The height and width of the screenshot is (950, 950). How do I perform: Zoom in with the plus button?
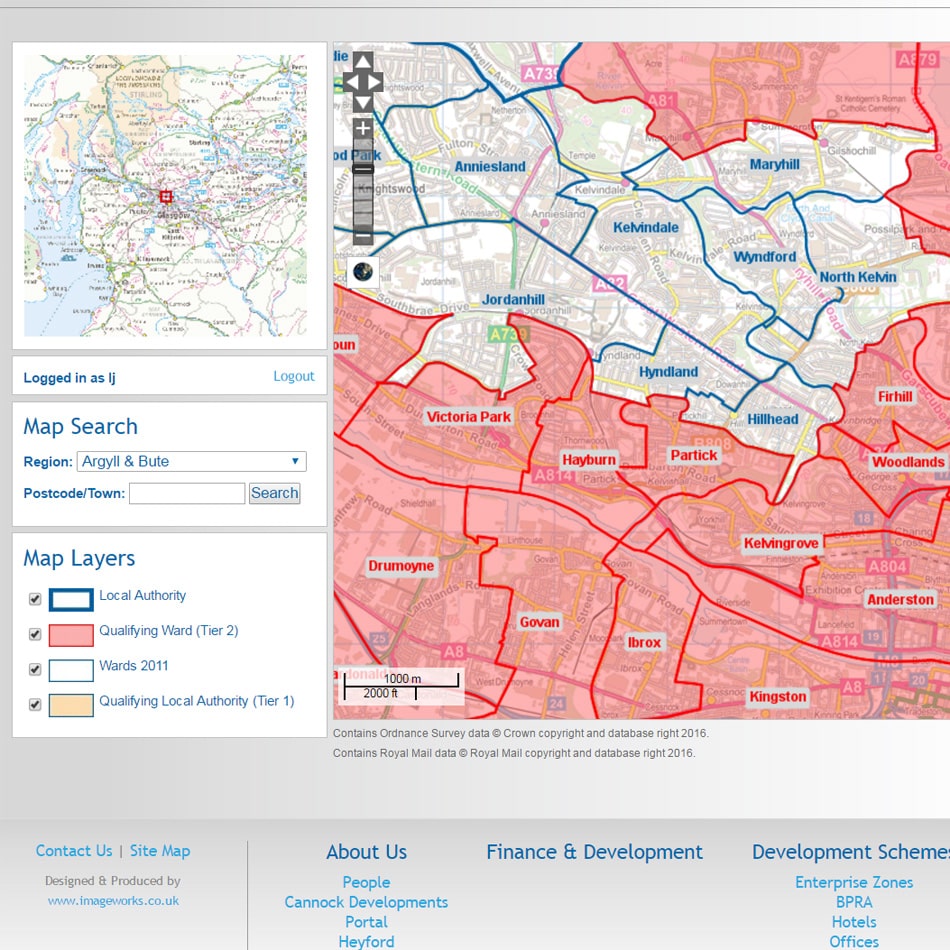click(363, 129)
